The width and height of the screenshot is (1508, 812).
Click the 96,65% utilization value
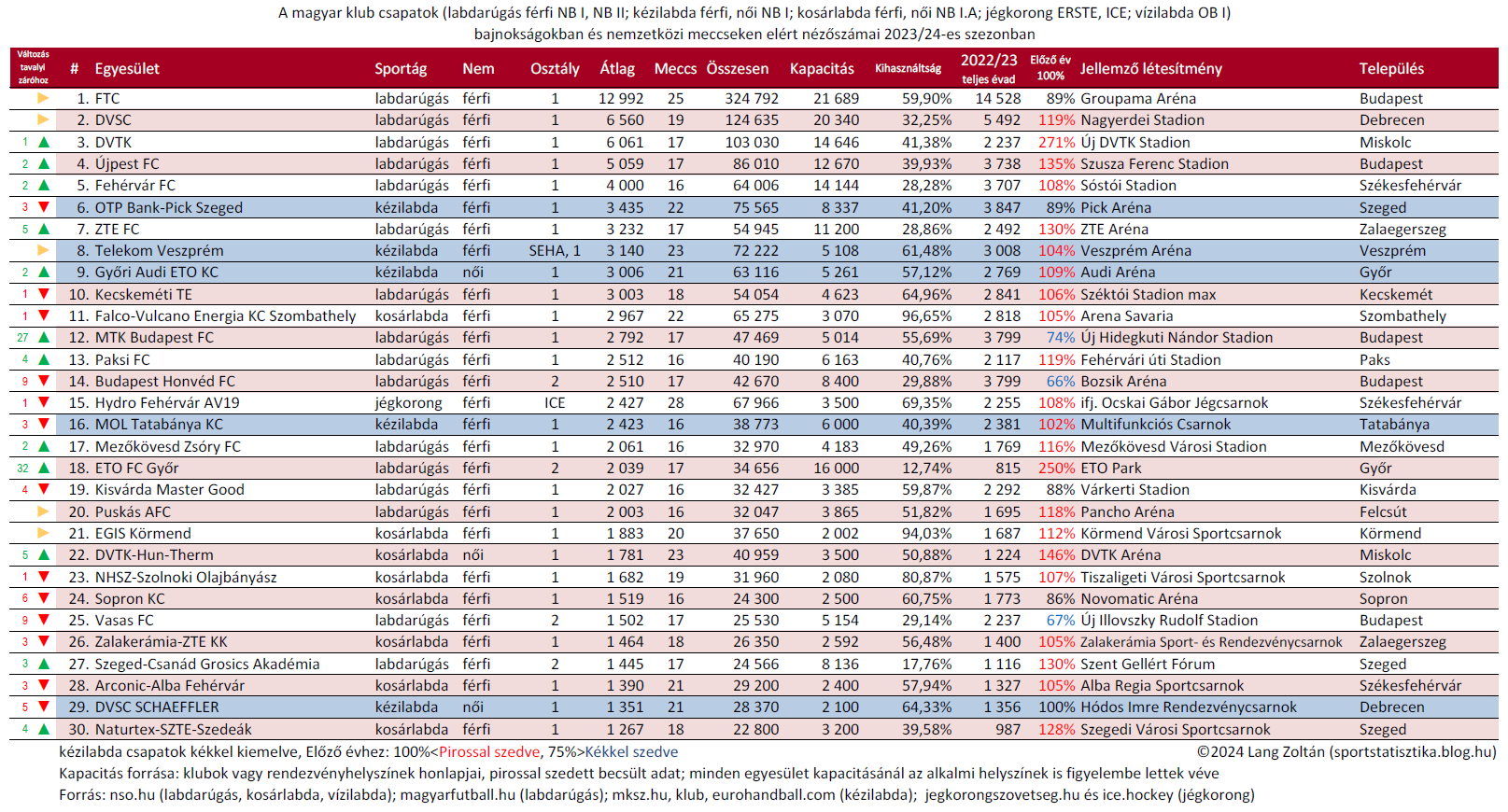(927, 315)
